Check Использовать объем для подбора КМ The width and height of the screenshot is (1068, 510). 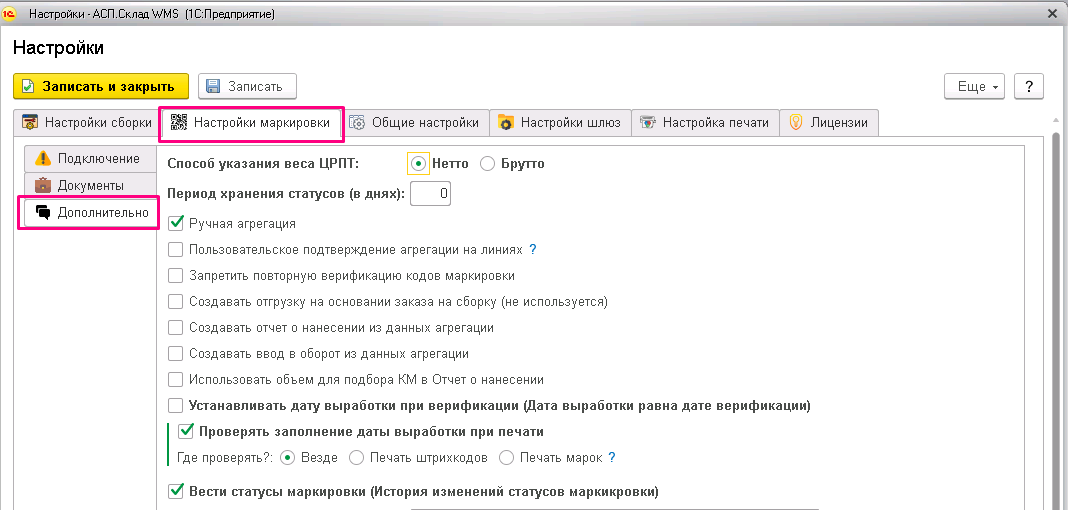coord(176,379)
